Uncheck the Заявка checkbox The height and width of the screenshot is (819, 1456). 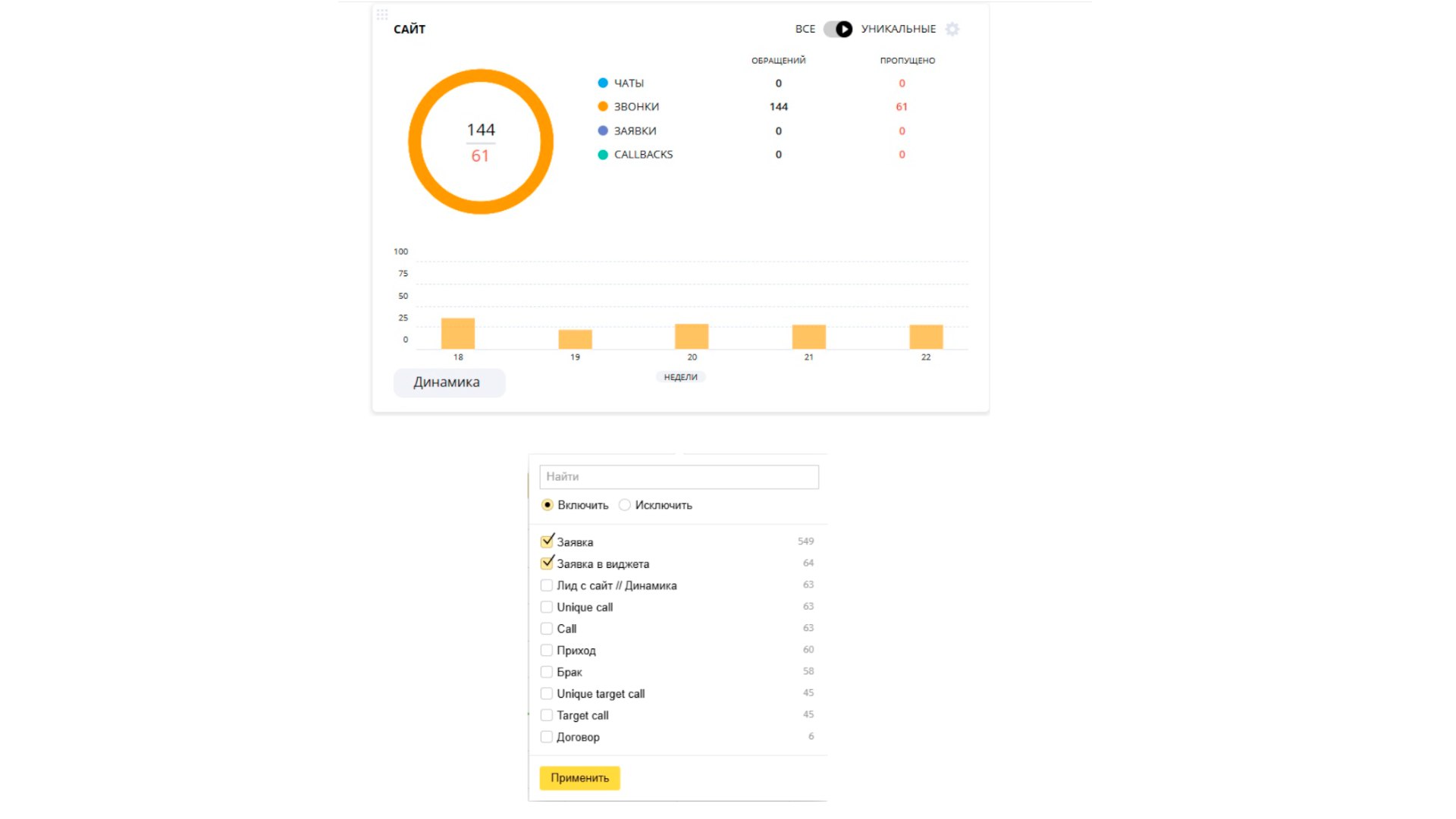pyautogui.click(x=547, y=541)
